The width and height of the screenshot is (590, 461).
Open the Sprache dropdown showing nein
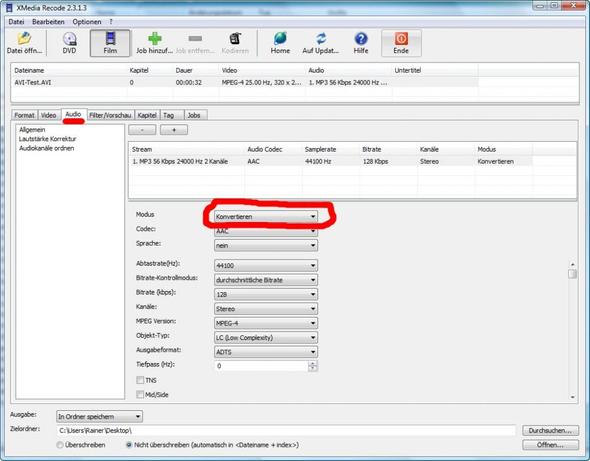pos(266,245)
